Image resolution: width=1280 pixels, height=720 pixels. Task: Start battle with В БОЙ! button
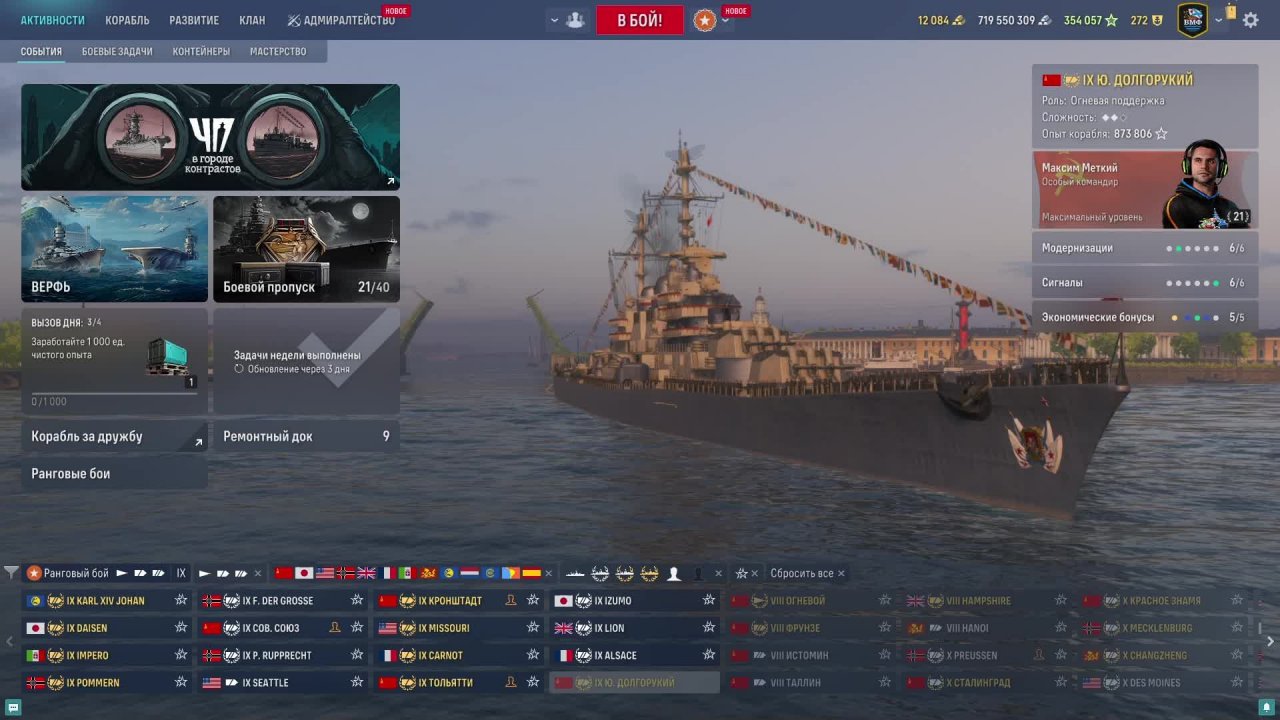tap(640, 20)
